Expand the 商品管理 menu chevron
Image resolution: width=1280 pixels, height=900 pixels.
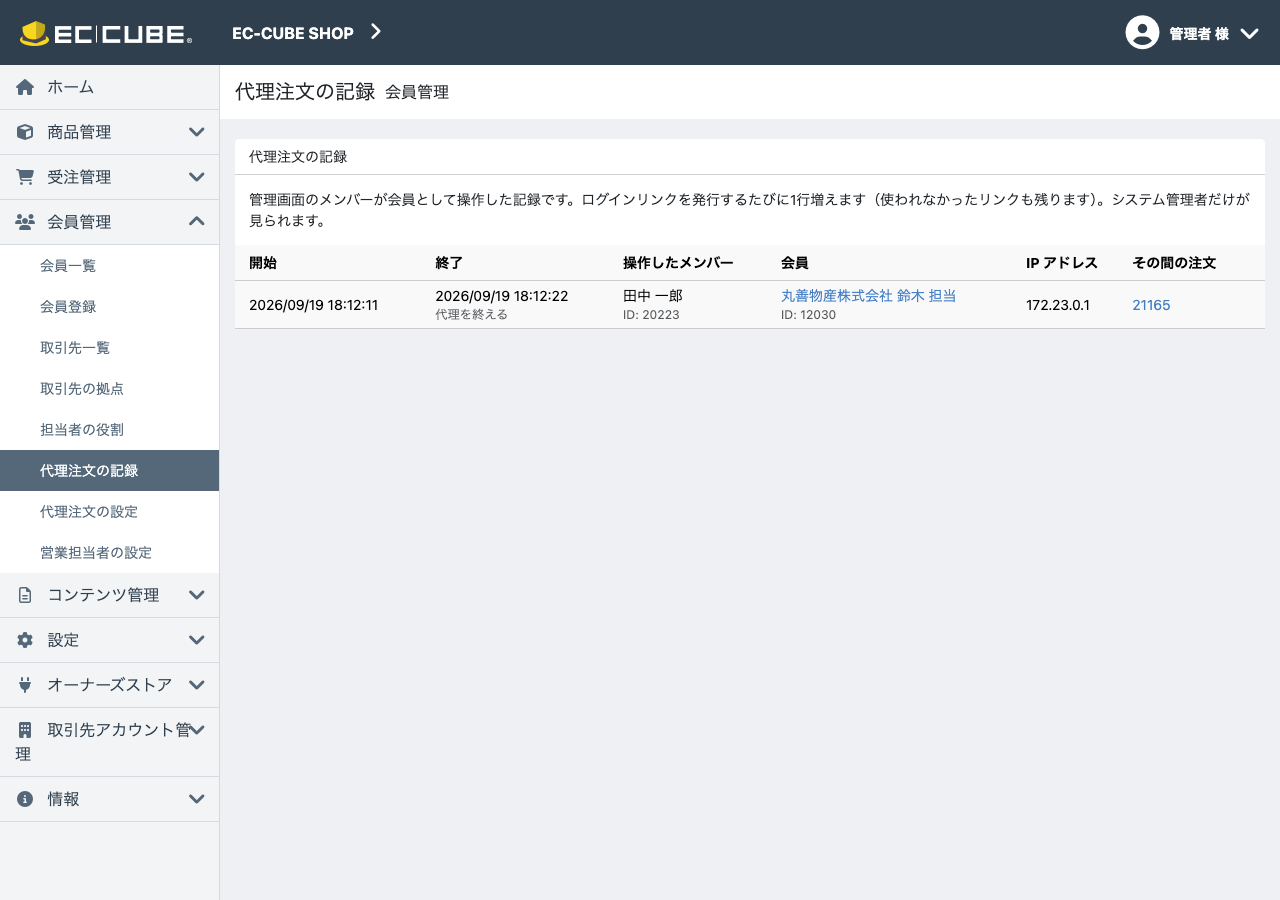pos(197,132)
